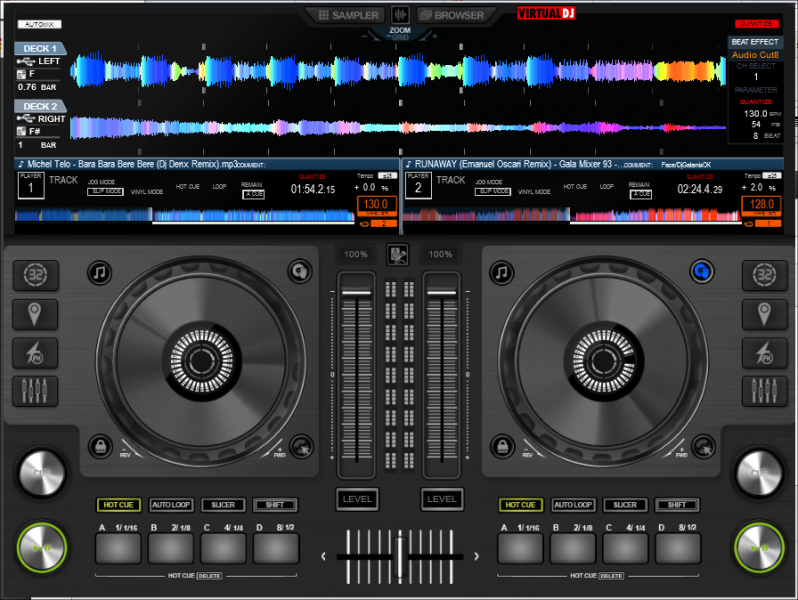Select deck 2 AUTO LOOP pad mode
The width and height of the screenshot is (798, 600).
point(573,505)
